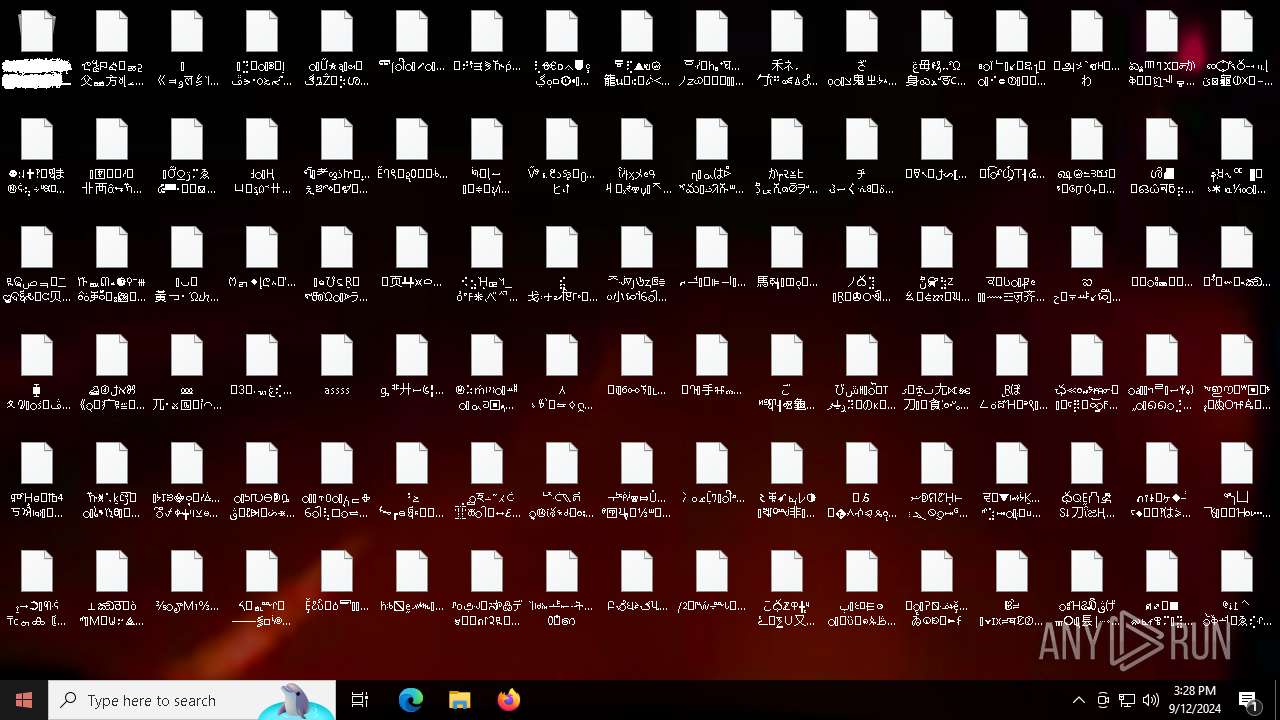
Task: Select the file starting with "かг" characters
Action: (787, 156)
